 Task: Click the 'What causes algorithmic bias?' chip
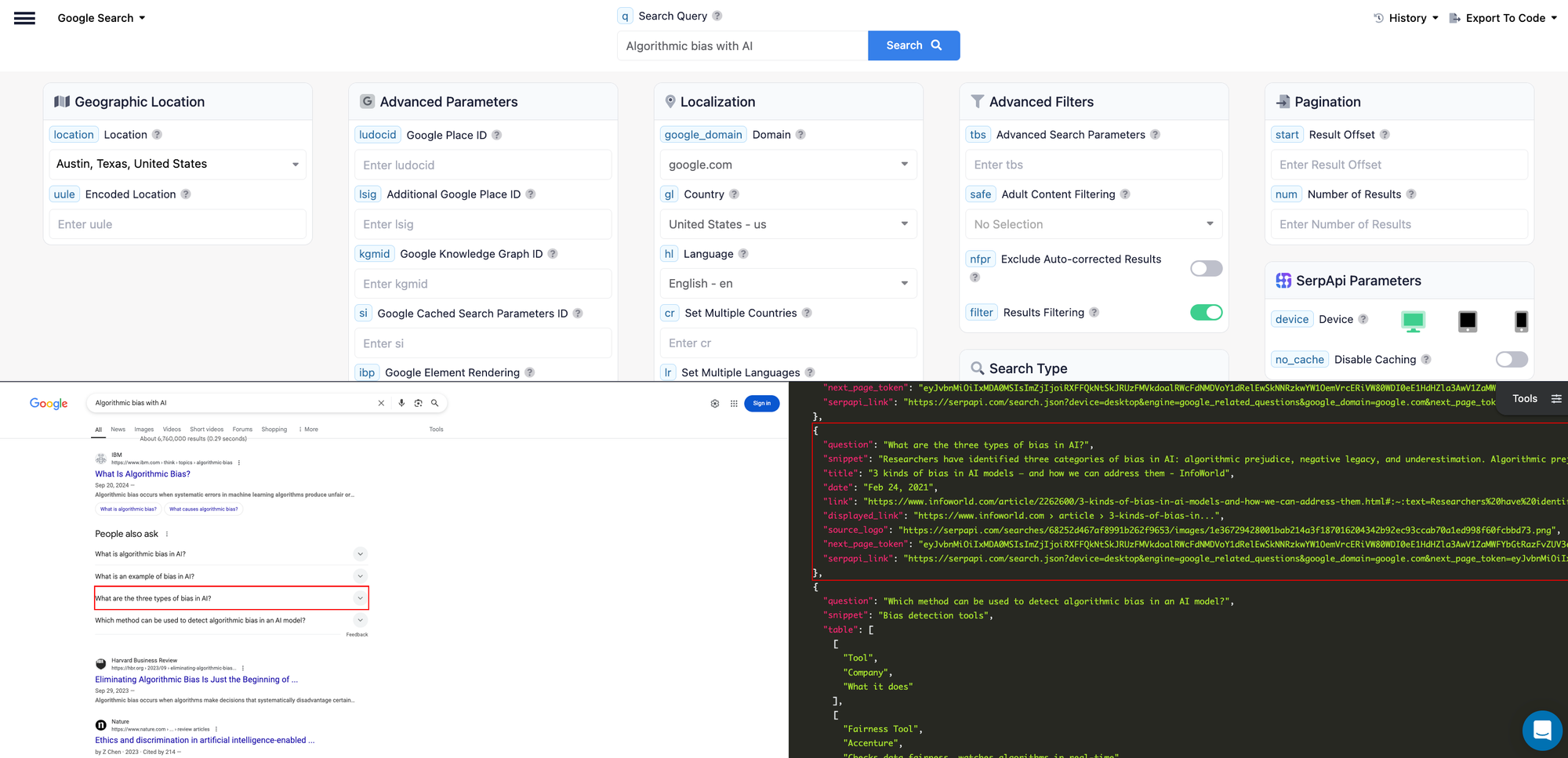[x=204, y=510]
